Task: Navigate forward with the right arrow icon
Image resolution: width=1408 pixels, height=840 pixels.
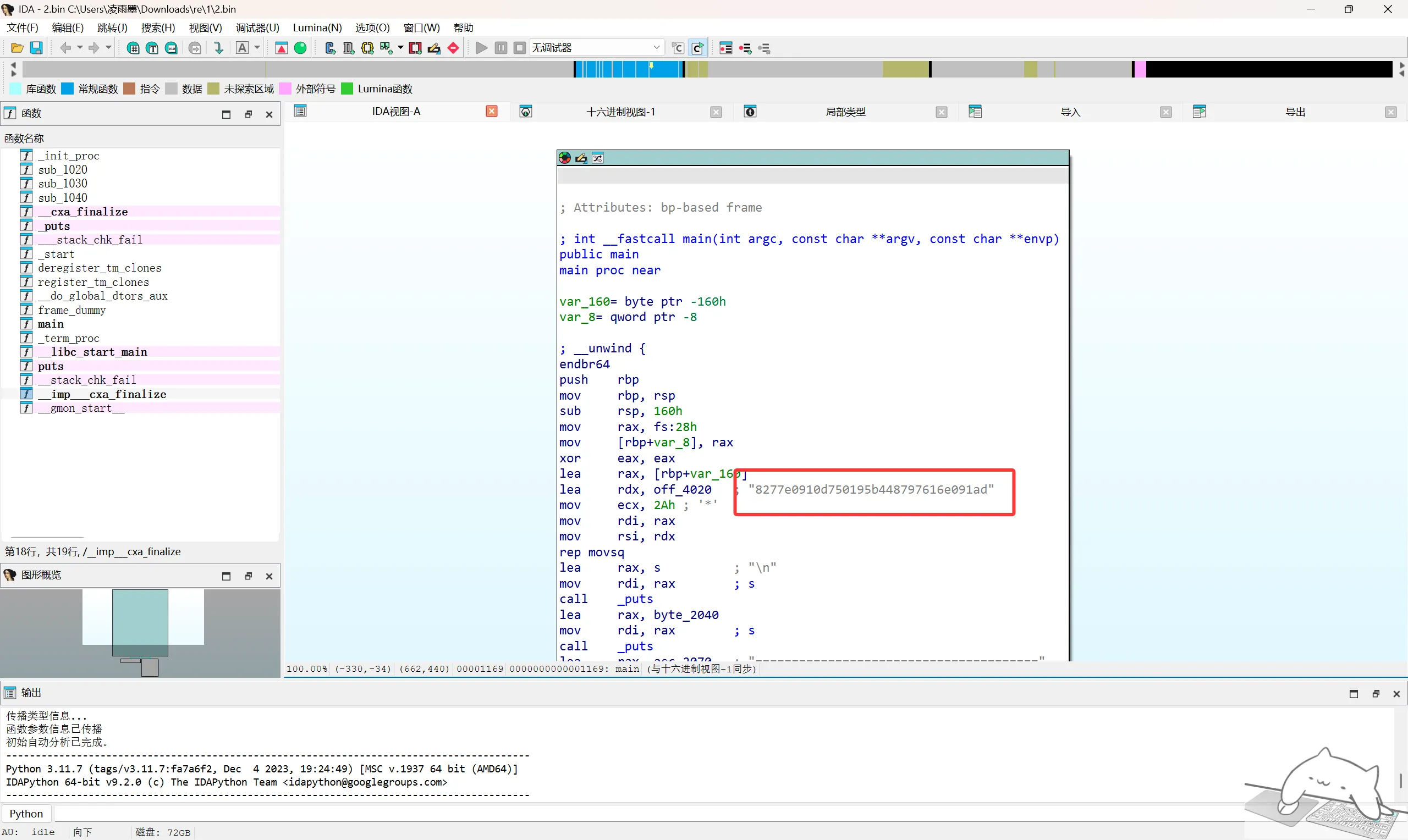Action: 94,48
